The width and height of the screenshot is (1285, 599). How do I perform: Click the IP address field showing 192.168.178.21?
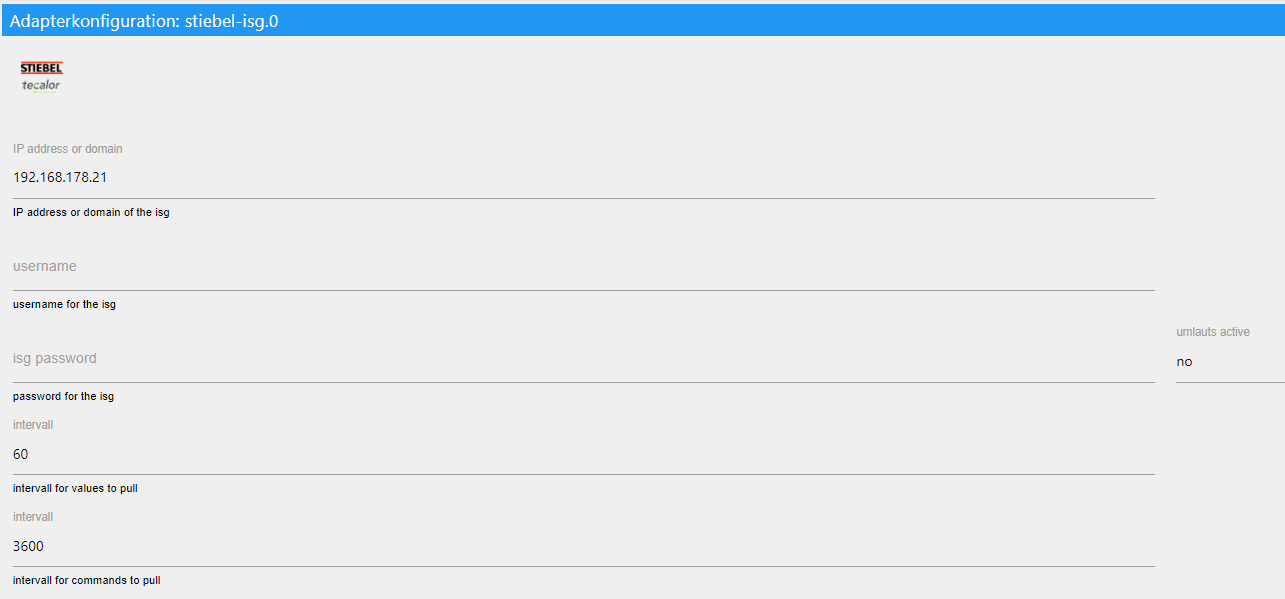[583, 178]
